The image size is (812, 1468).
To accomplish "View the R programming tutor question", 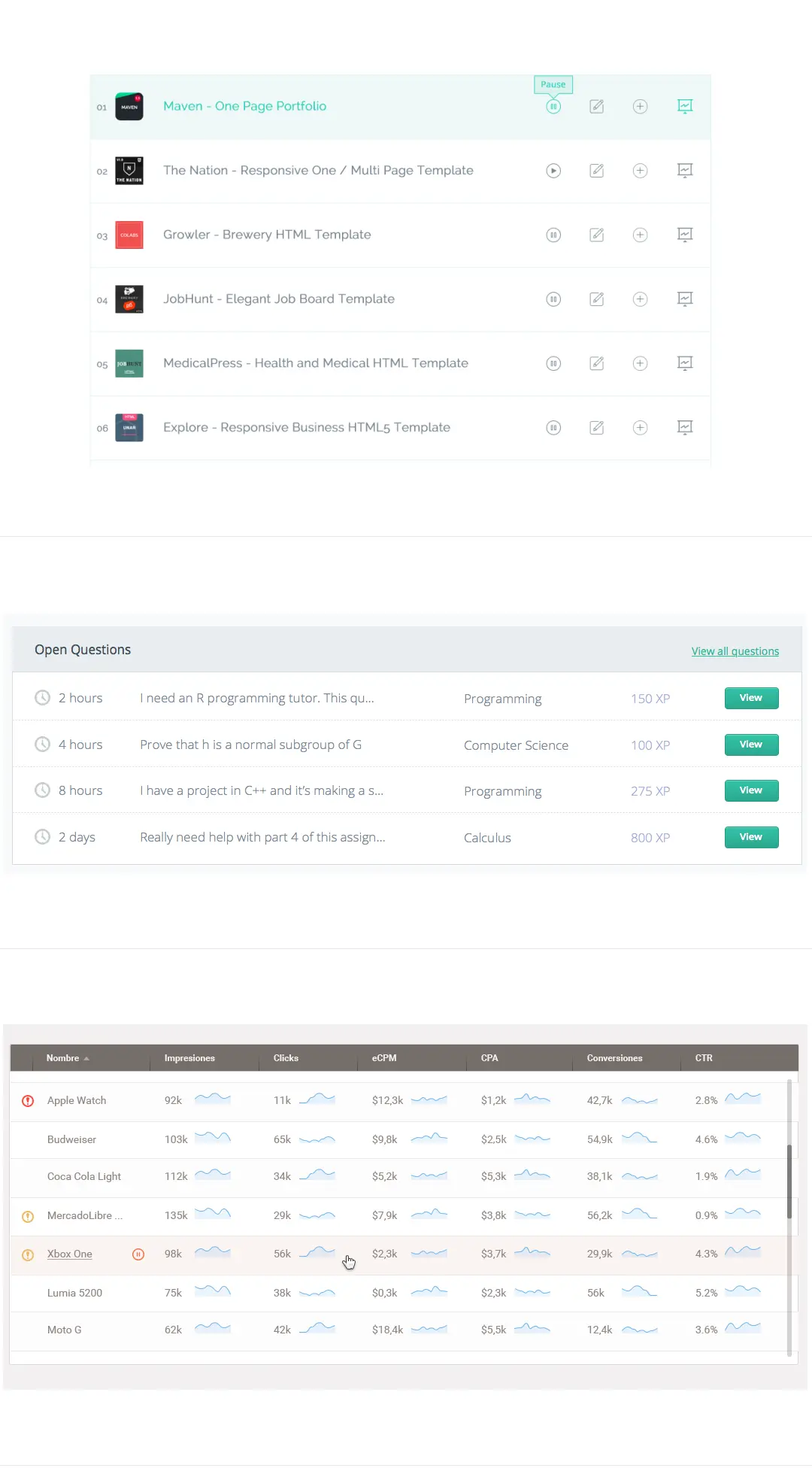I will coord(751,698).
